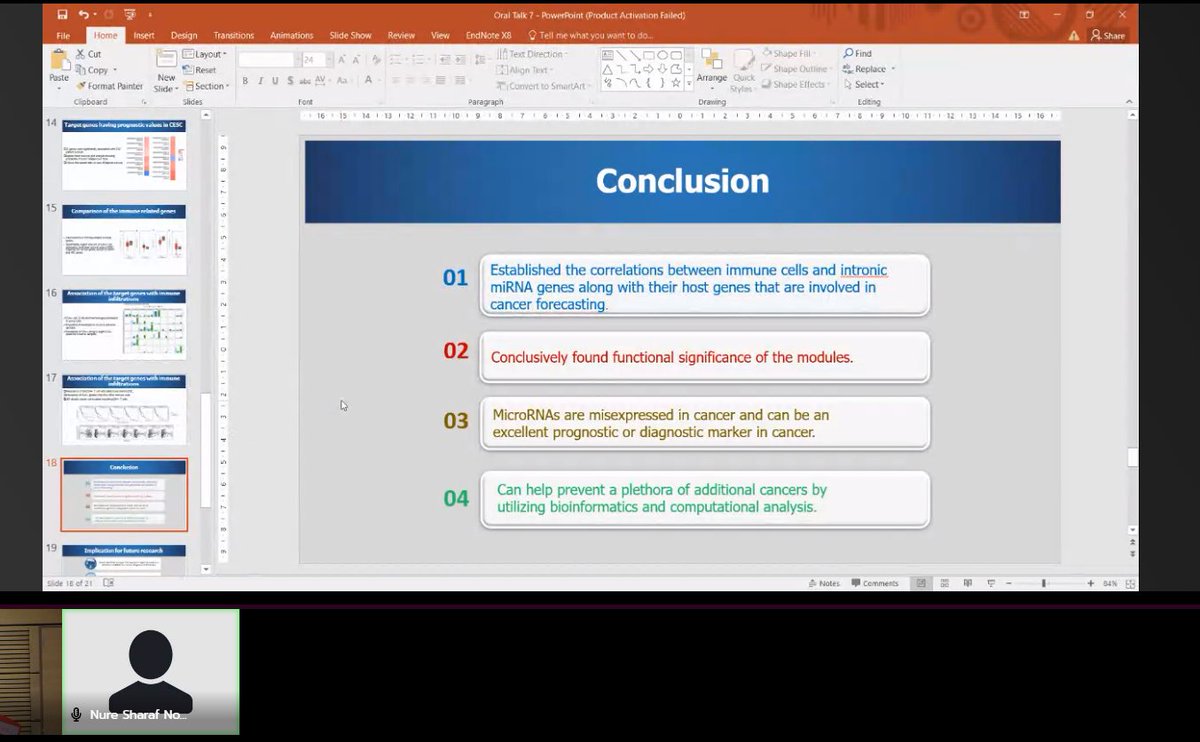Open the Design ribbon tab
1200x742 pixels.
coord(183,35)
